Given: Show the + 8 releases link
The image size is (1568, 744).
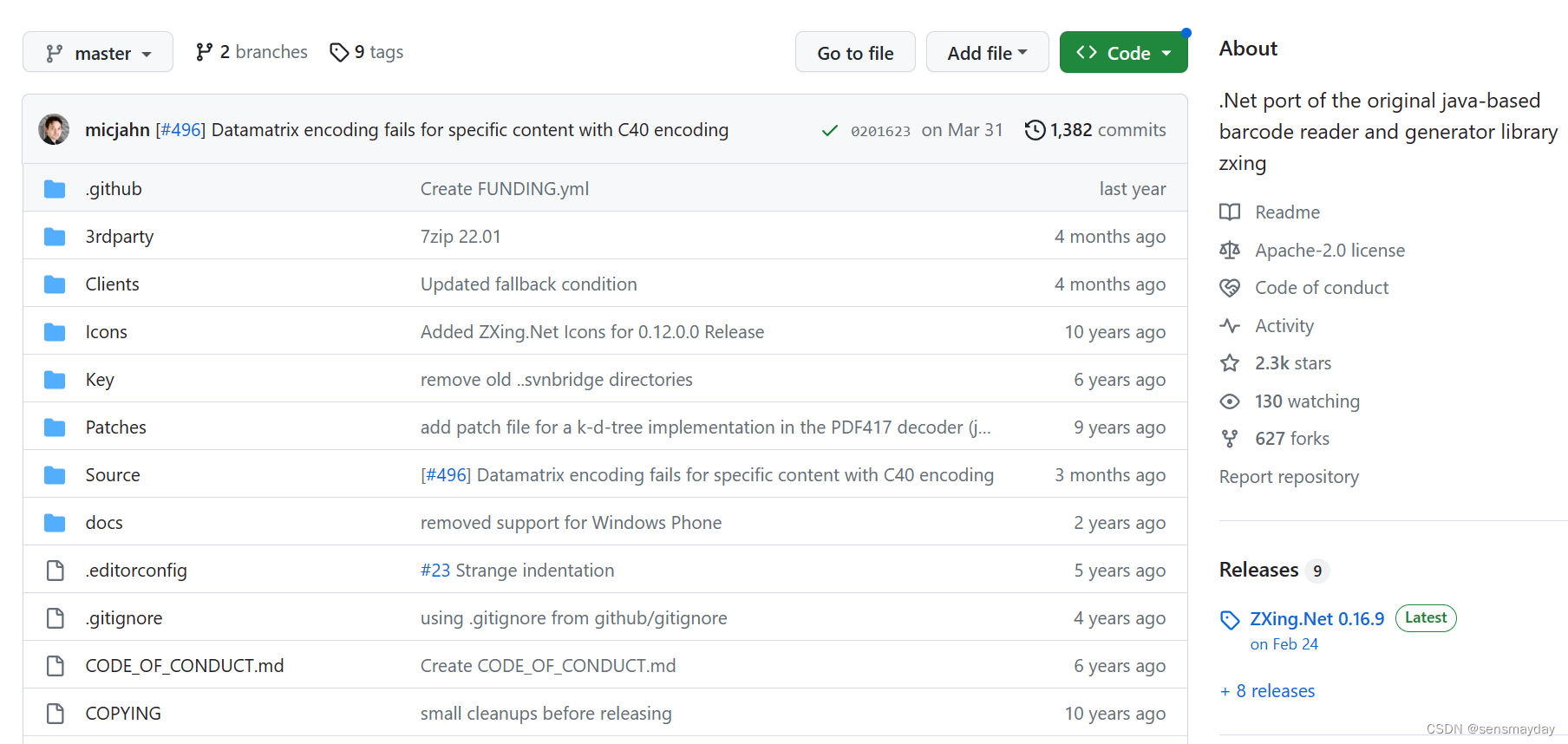Looking at the screenshot, I should [x=1267, y=691].
